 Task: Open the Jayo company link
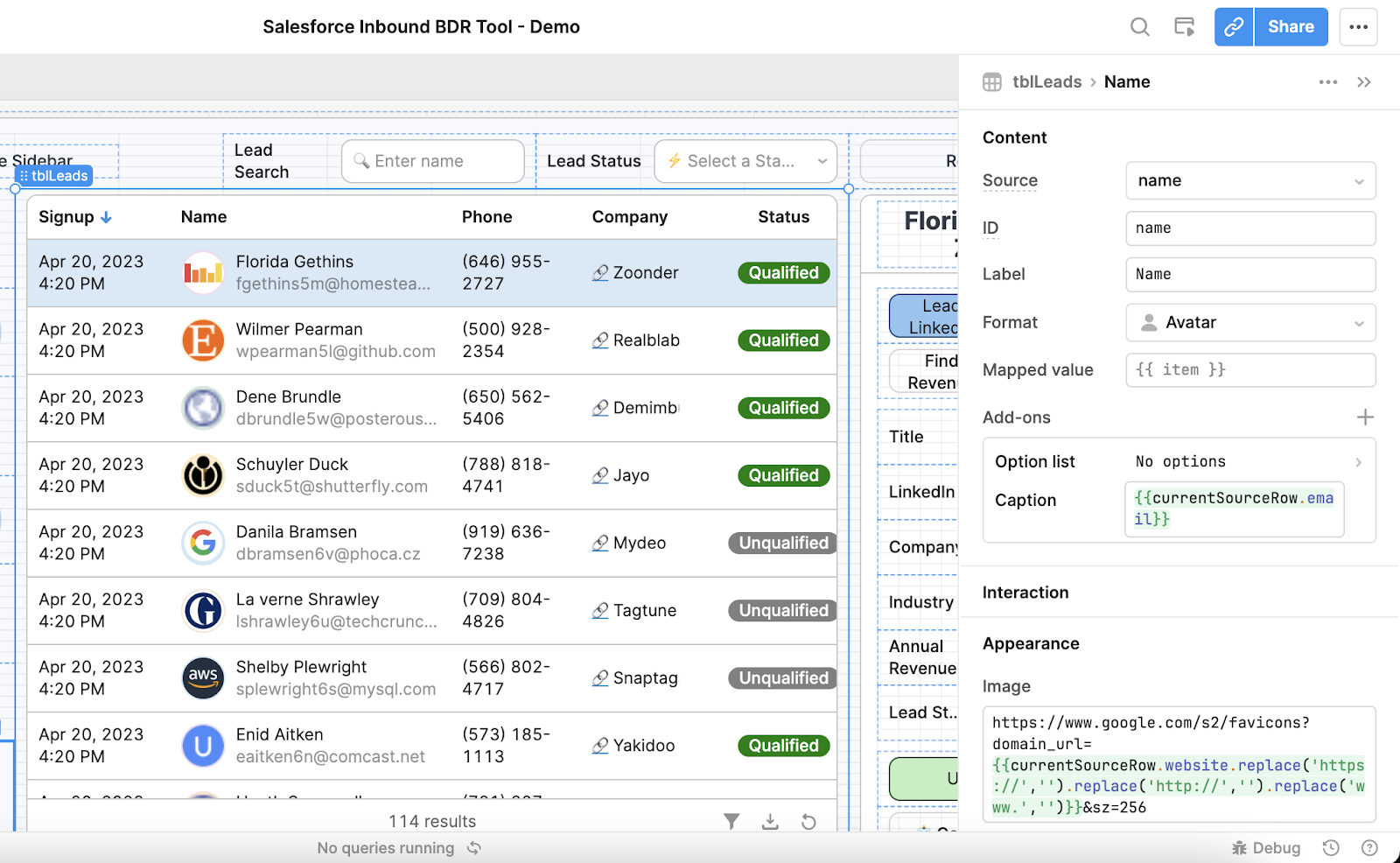[x=621, y=475]
